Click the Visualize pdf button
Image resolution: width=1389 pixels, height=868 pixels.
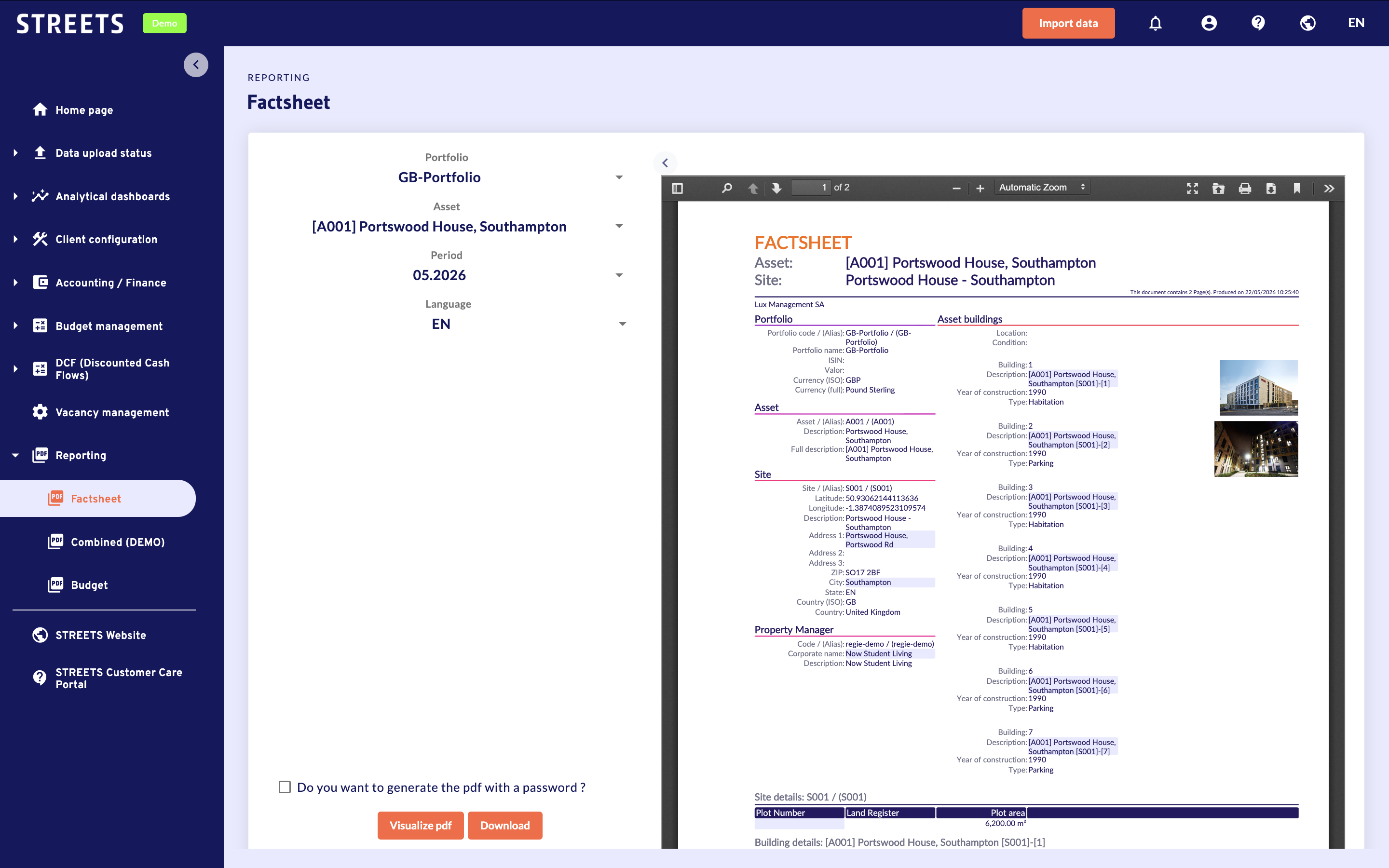coord(420,825)
